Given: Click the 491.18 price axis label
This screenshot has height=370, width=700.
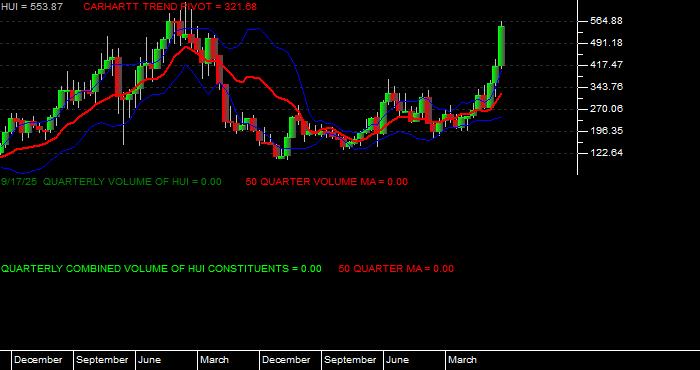Looking at the screenshot, I should tap(606, 43).
